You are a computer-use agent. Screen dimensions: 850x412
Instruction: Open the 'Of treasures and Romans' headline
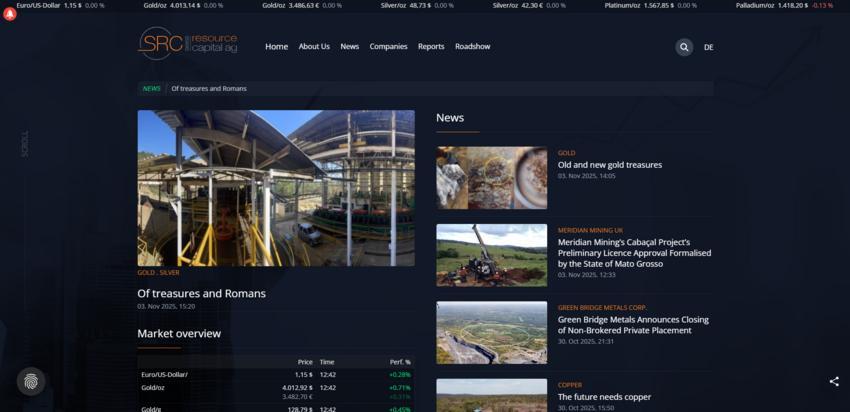coord(202,294)
